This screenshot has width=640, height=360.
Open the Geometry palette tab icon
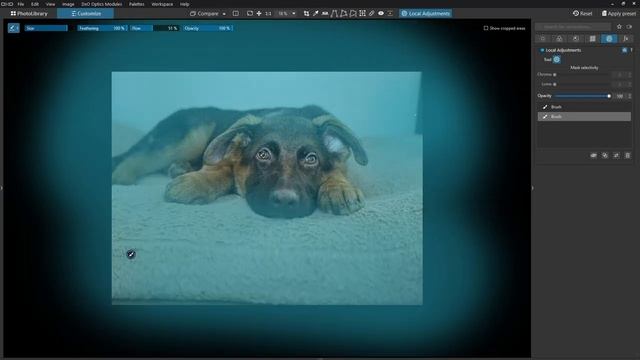(x=592, y=38)
